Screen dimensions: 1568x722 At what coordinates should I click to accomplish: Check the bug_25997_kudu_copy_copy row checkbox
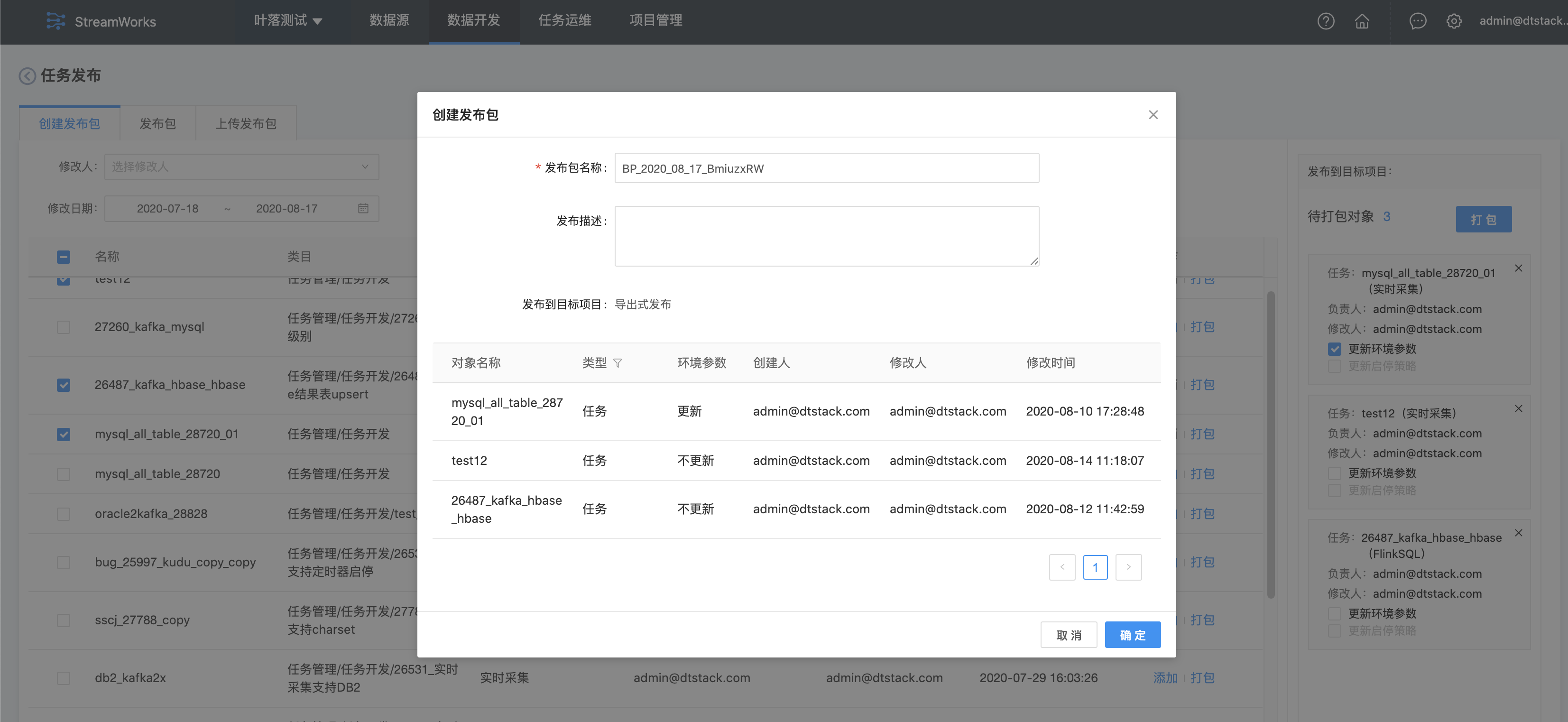[63, 562]
